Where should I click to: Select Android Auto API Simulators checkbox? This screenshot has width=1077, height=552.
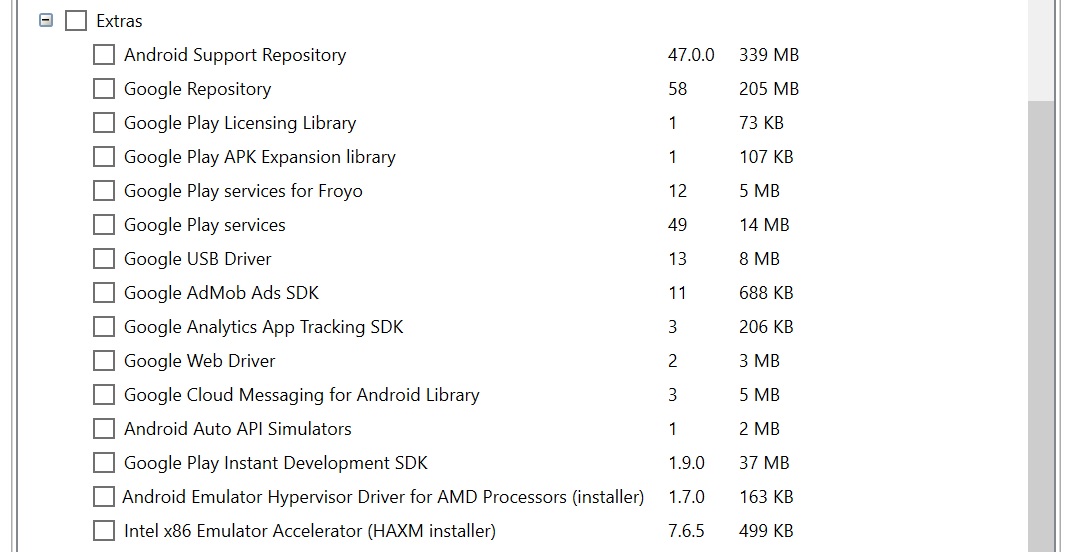(x=104, y=428)
